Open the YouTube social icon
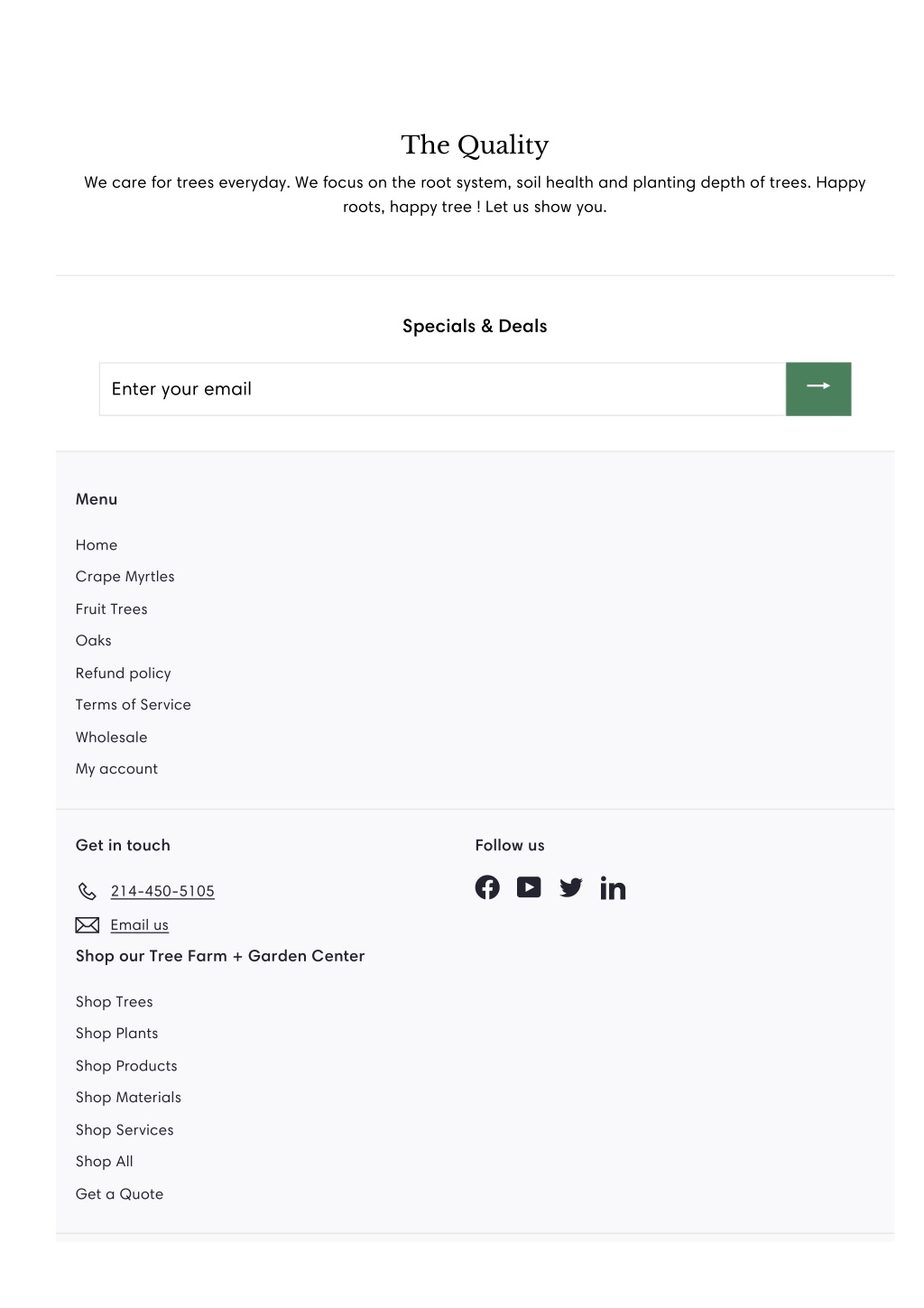The width and height of the screenshot is (924, 1308). coord(529,887)
